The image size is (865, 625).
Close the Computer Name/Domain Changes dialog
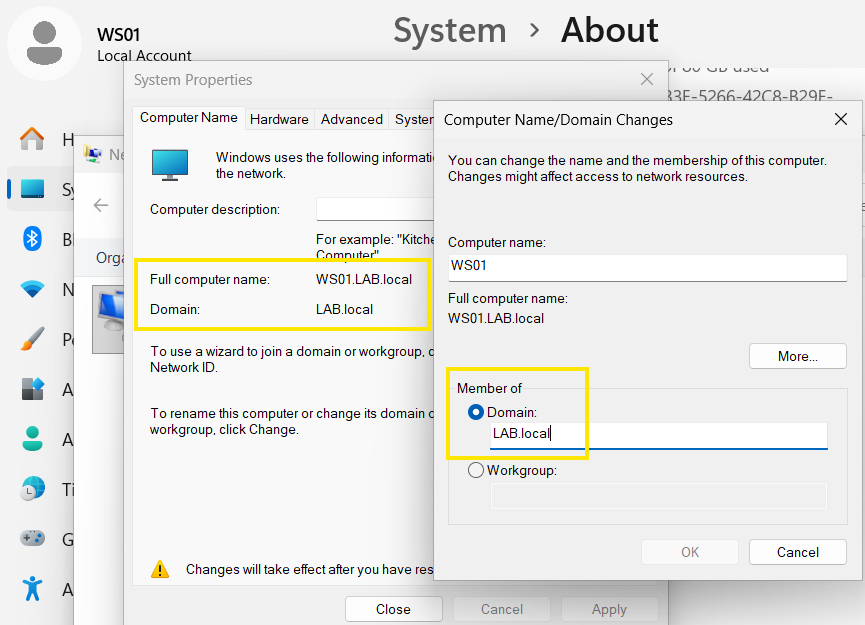click(841, 119)
